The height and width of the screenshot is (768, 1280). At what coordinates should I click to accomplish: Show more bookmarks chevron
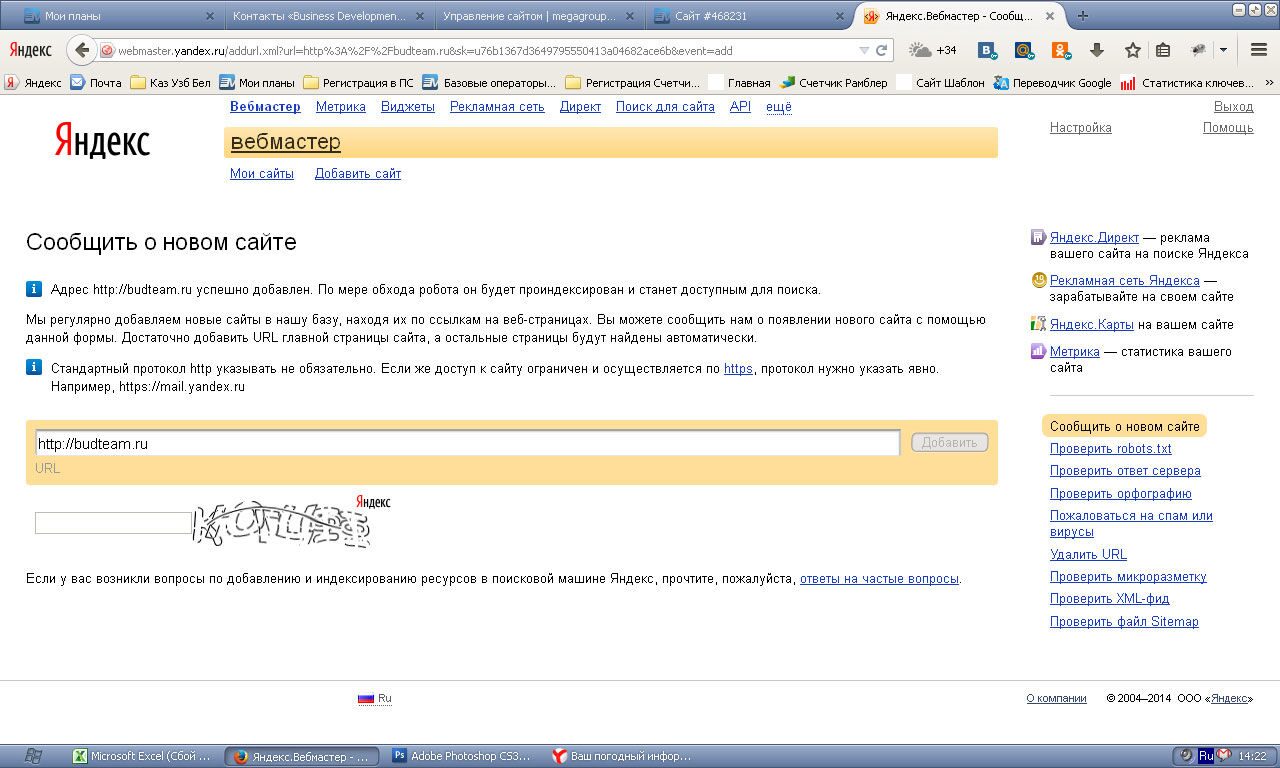tap(1269, 83)
